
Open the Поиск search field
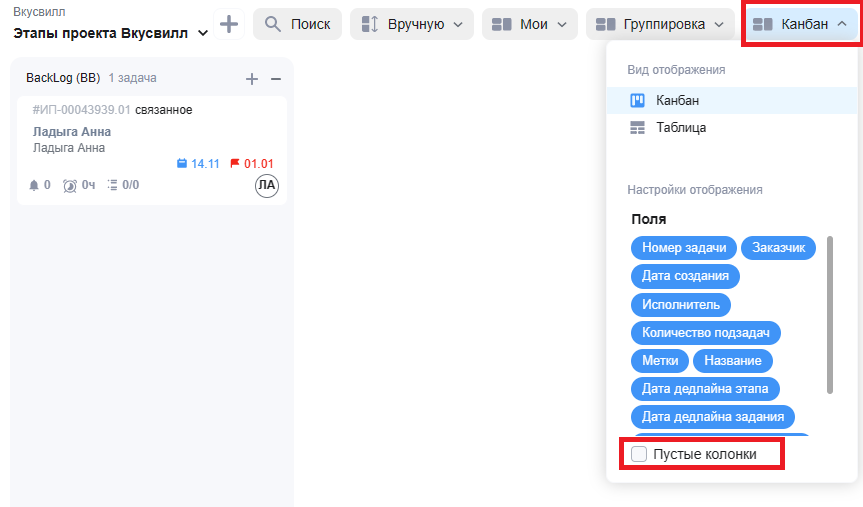(297, 24)
